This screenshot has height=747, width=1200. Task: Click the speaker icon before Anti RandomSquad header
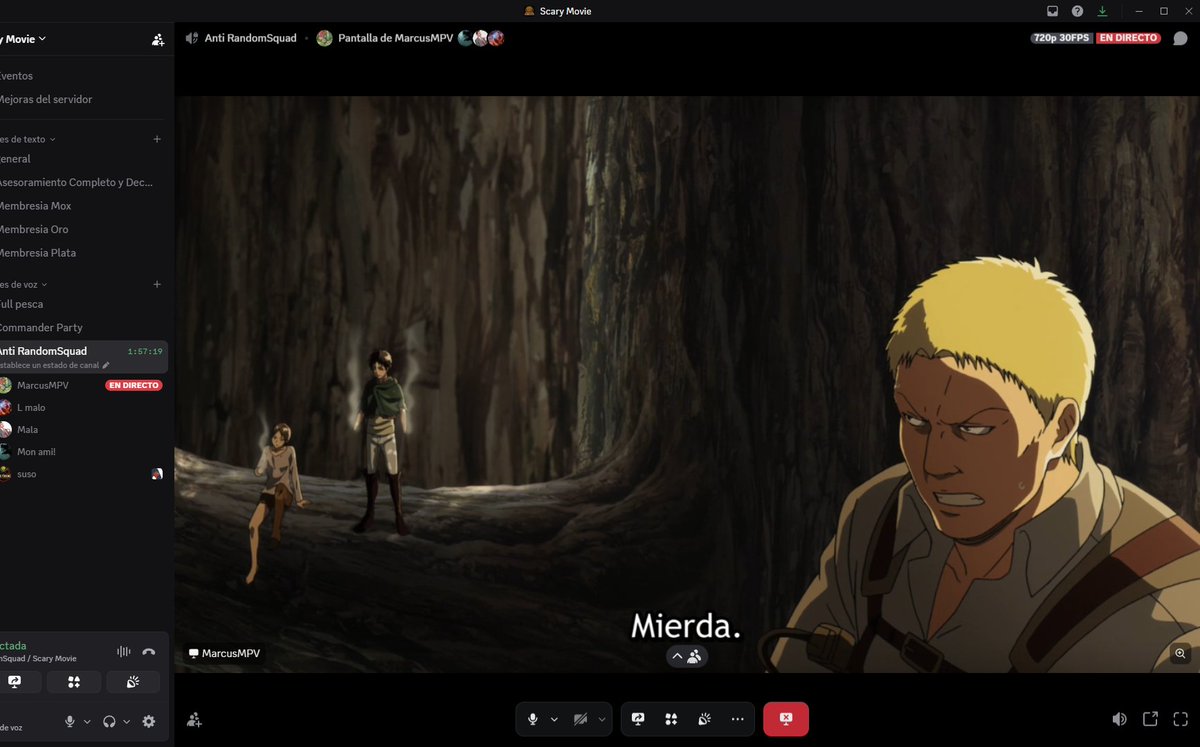[192, 38]
